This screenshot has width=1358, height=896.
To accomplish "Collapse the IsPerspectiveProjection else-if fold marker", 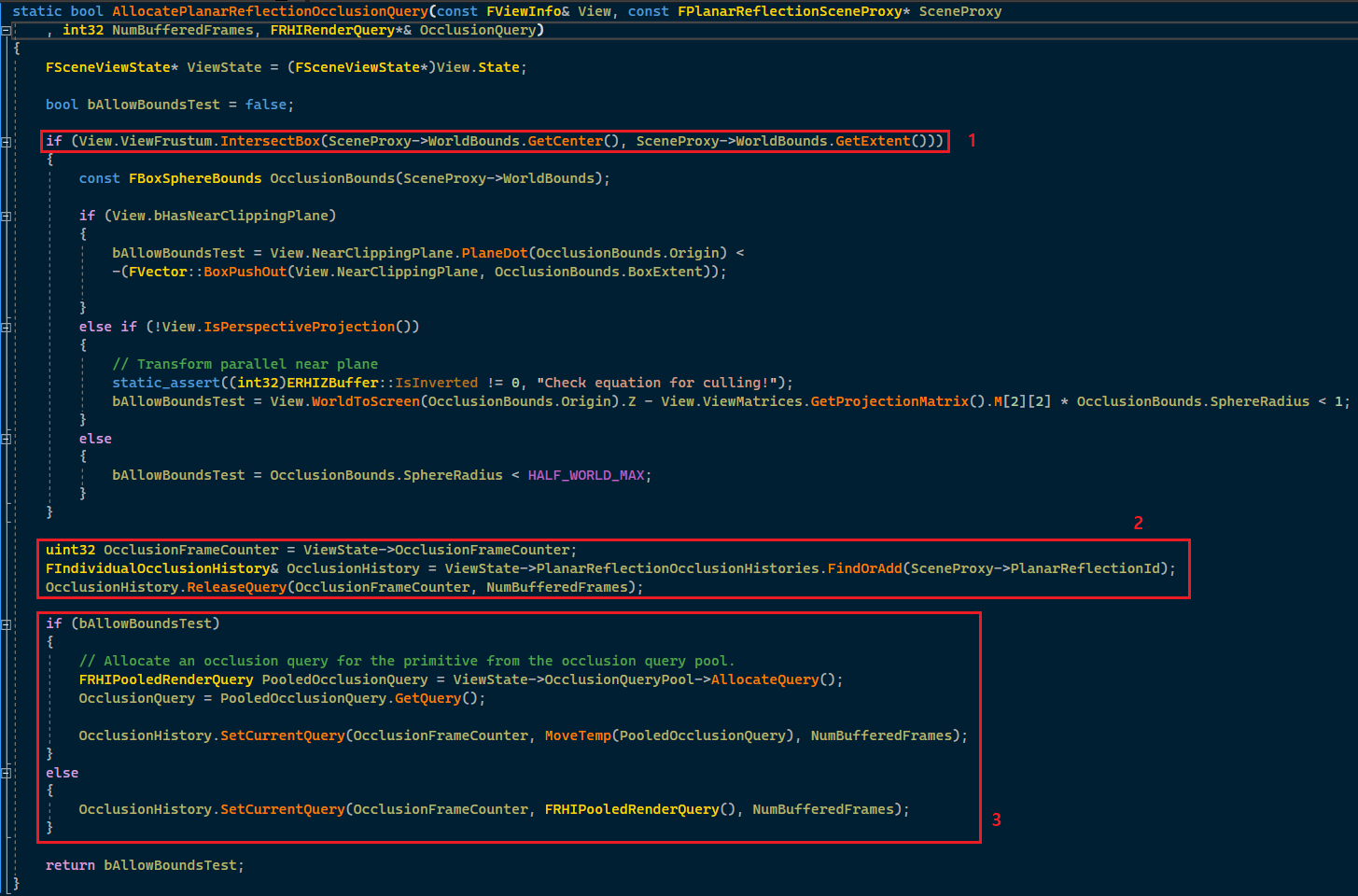I will click(x=6, y=328).
